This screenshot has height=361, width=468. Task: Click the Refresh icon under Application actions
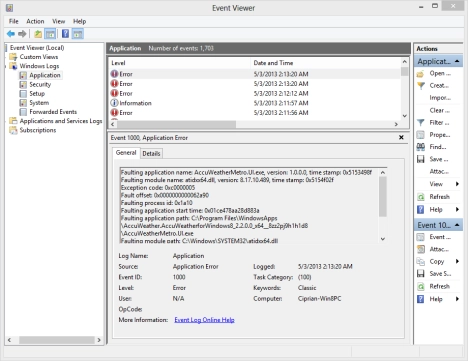tap(421, 197)
